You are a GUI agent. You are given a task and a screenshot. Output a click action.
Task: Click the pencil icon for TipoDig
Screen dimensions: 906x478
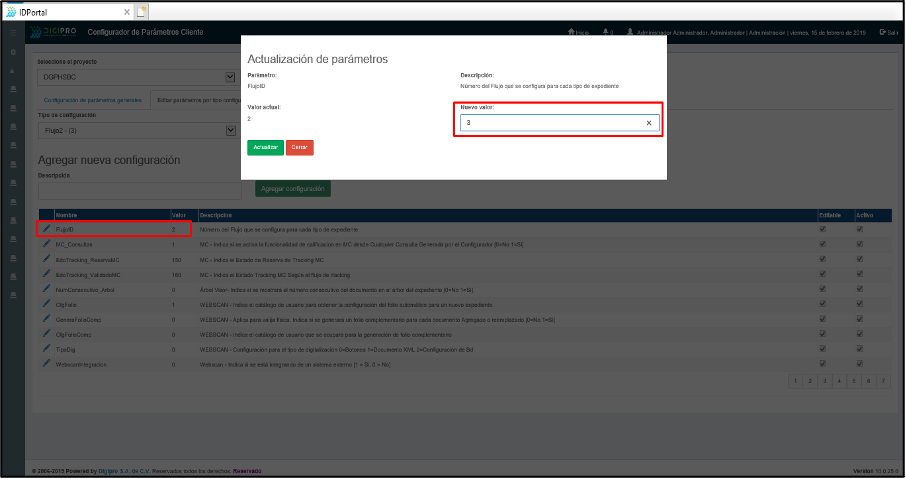pos(46,349)
